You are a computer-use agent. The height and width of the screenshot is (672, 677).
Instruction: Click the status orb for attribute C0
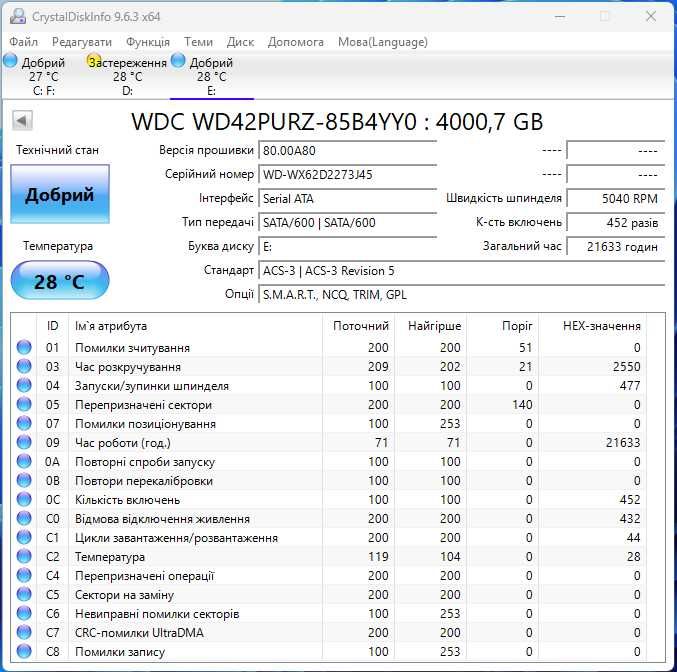(24, 518)
